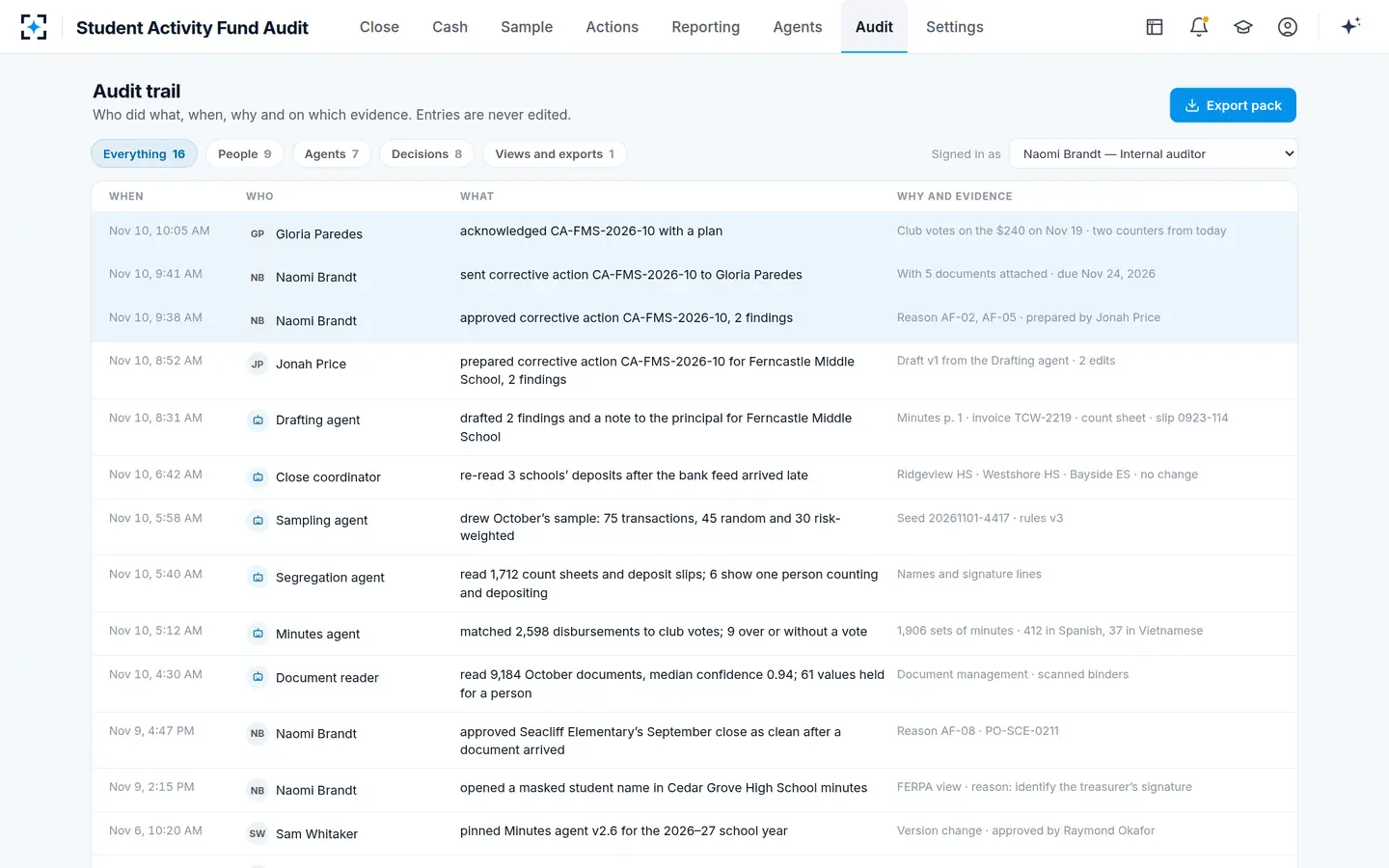The image size is (1389, 868).
Task: Switch to the Agents navigation tab
Action: click(x=798, y=27)
